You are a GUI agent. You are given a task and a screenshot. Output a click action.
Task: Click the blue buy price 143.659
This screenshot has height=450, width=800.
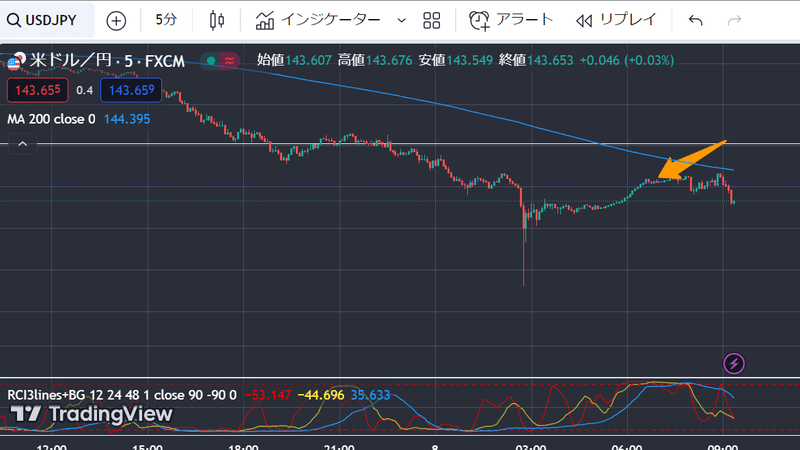point(132,90)
